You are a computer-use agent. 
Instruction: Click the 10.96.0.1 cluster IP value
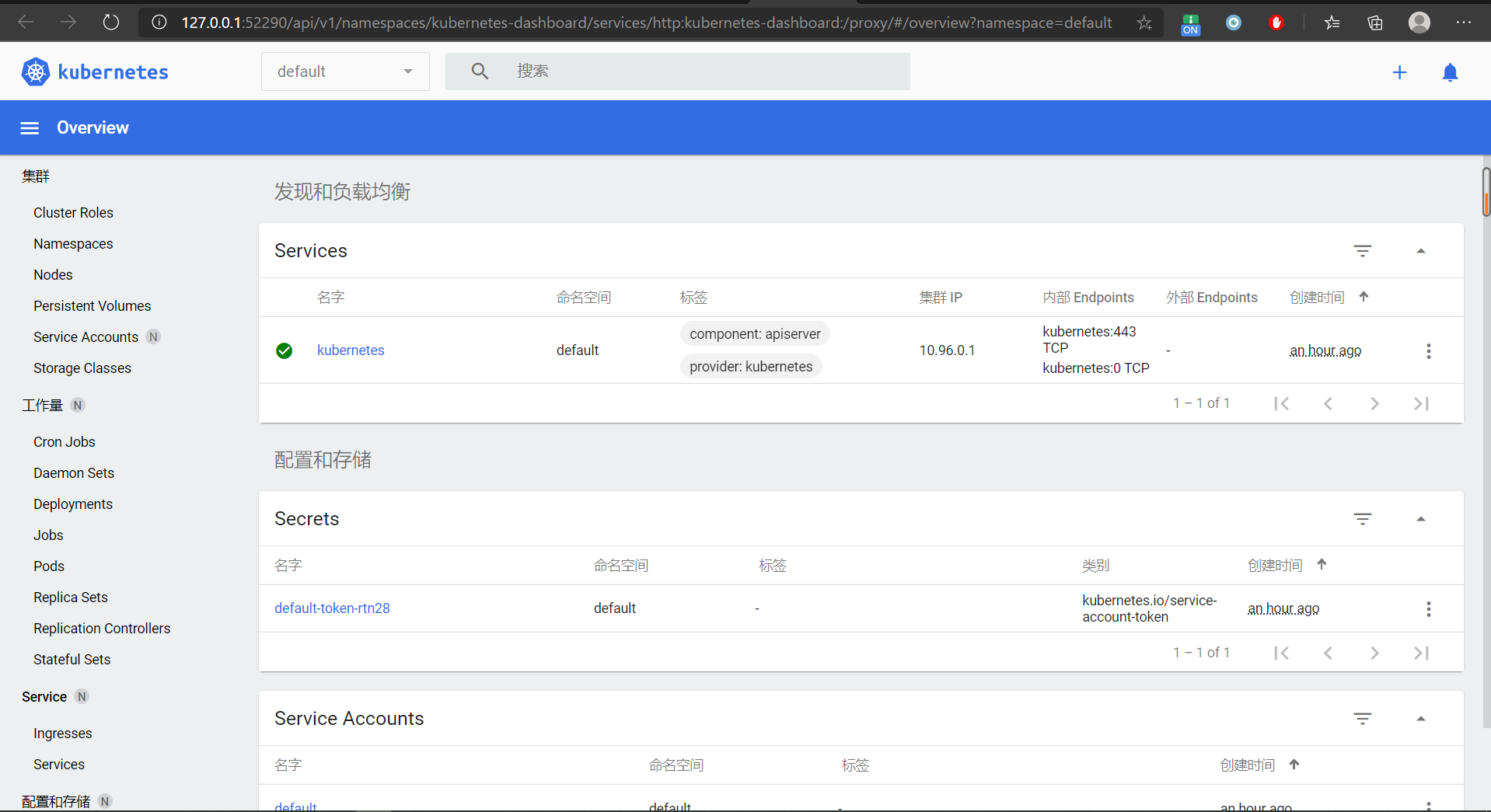click(x=947, y=350)
